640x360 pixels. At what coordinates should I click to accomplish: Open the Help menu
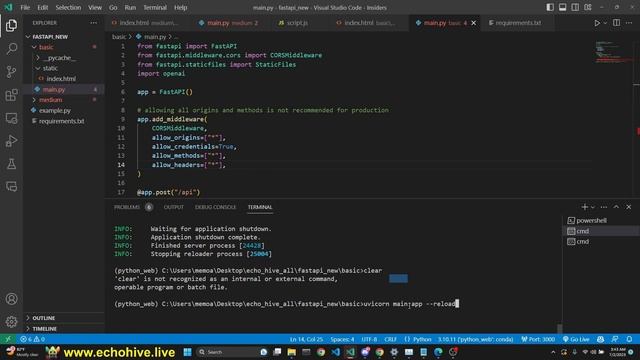(x=180, y=7)
